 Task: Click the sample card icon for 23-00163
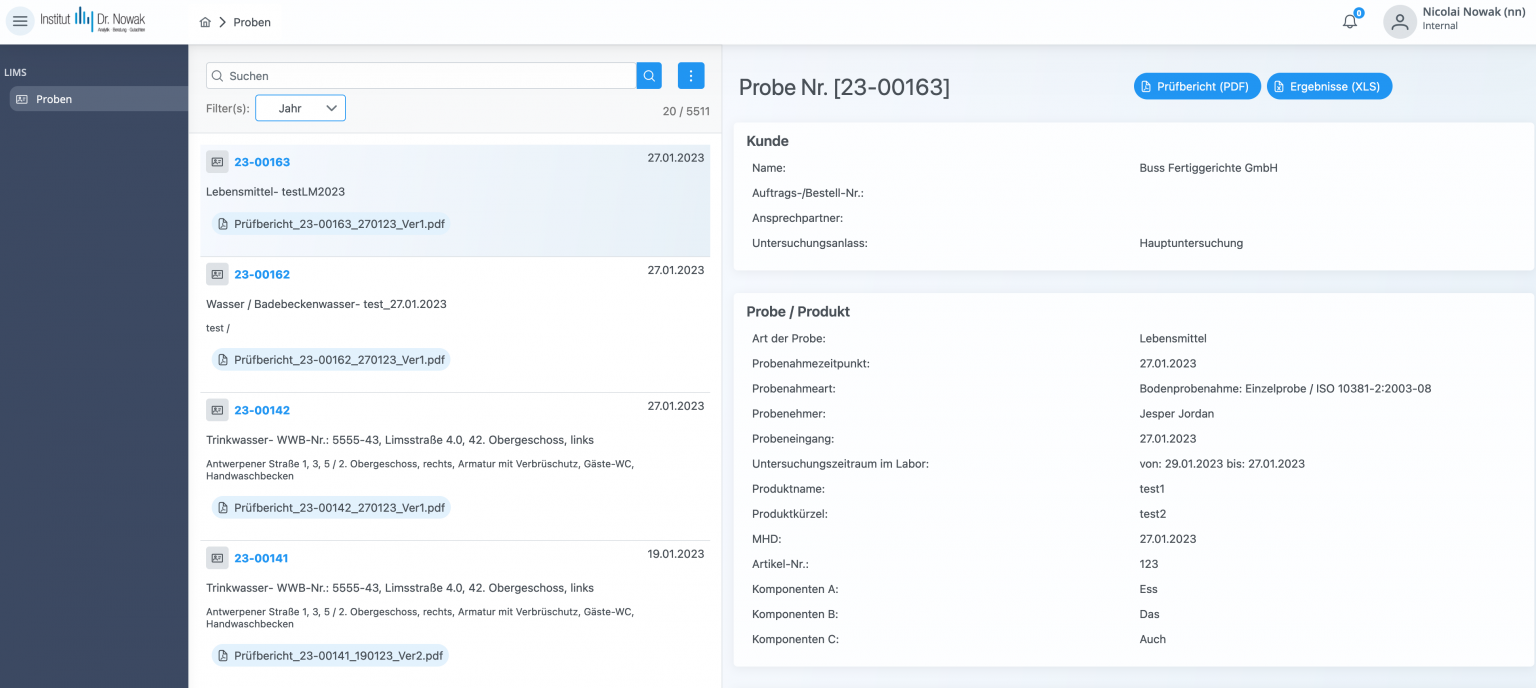coord(217,162)
